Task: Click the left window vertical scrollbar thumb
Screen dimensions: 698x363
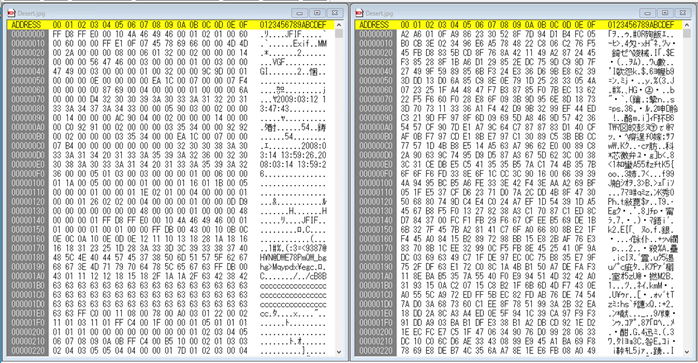Action: coord(339,34)
